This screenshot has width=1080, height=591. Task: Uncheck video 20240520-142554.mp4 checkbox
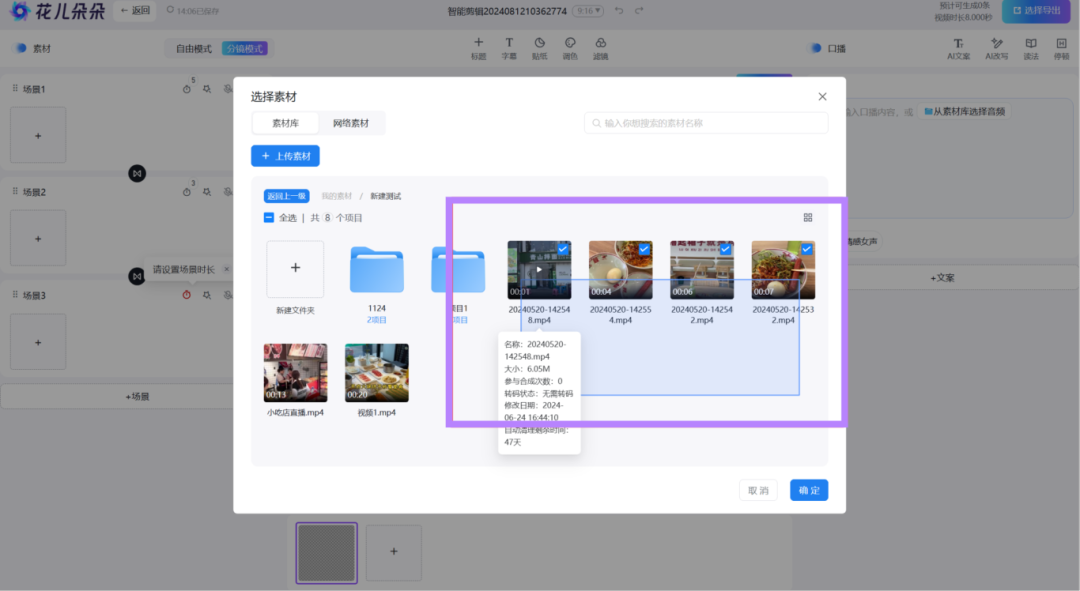(x=645, y=249)
